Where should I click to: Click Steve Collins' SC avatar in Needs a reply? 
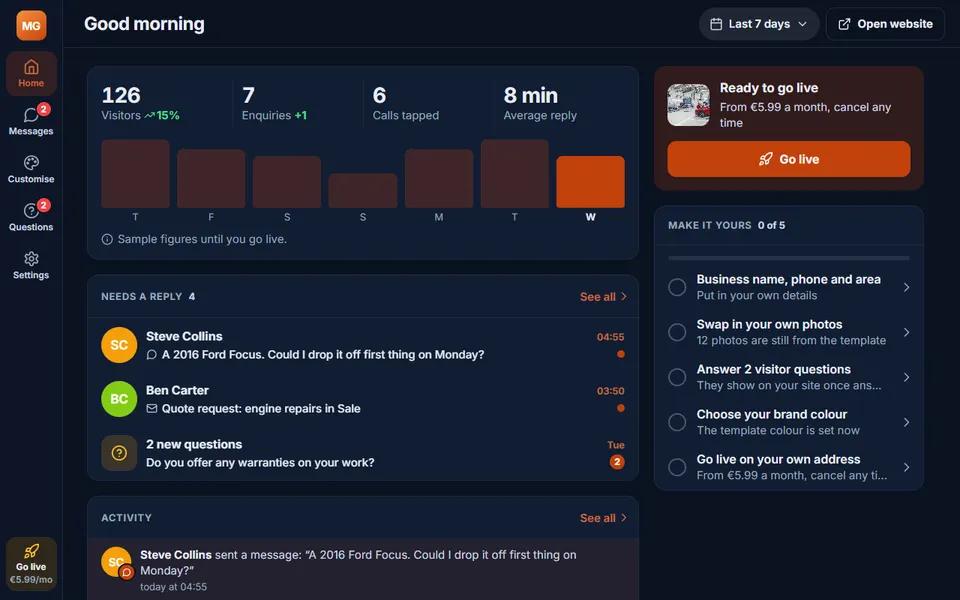pos(119,345)
